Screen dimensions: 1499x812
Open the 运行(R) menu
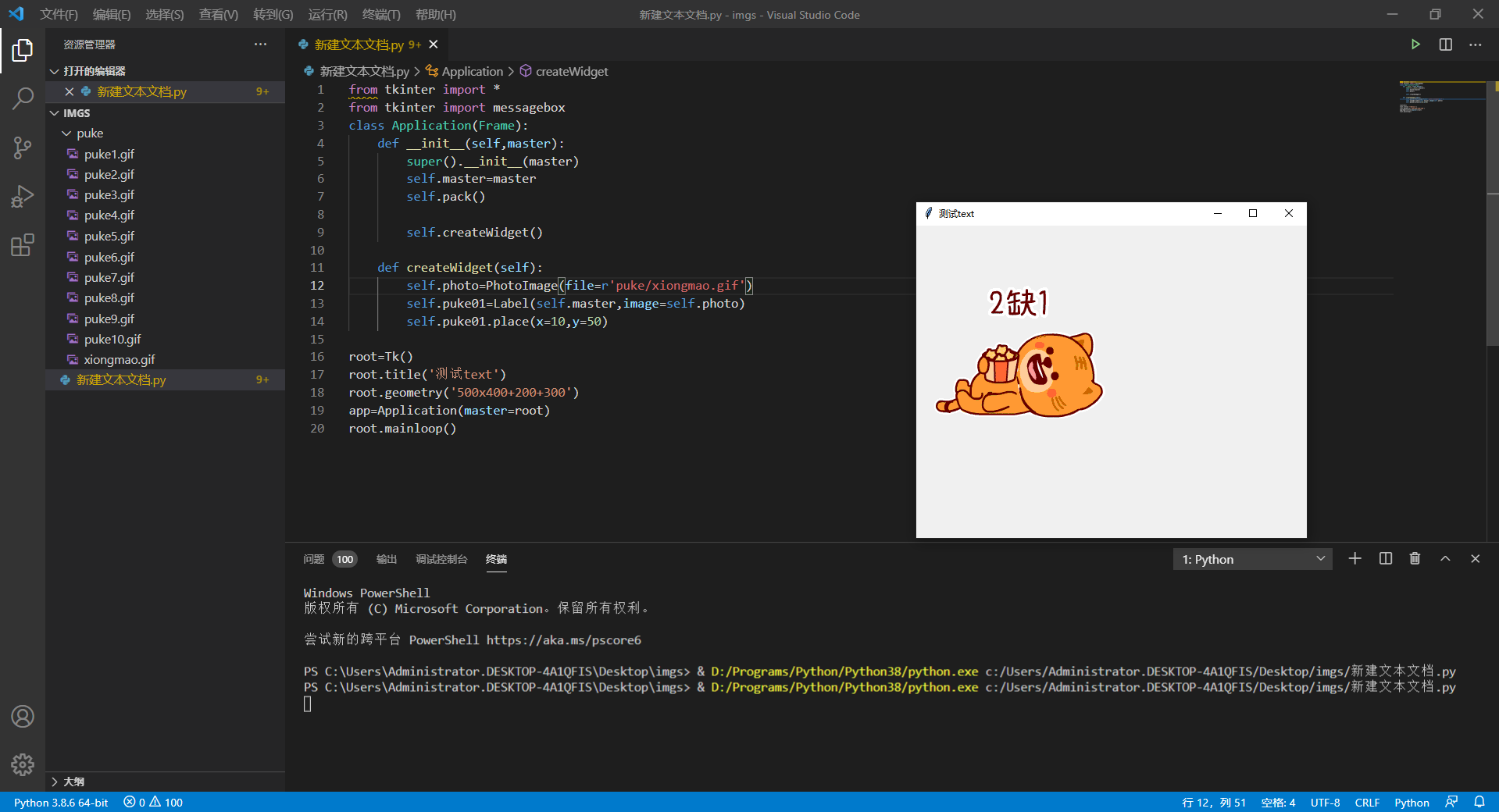[327, 14]
